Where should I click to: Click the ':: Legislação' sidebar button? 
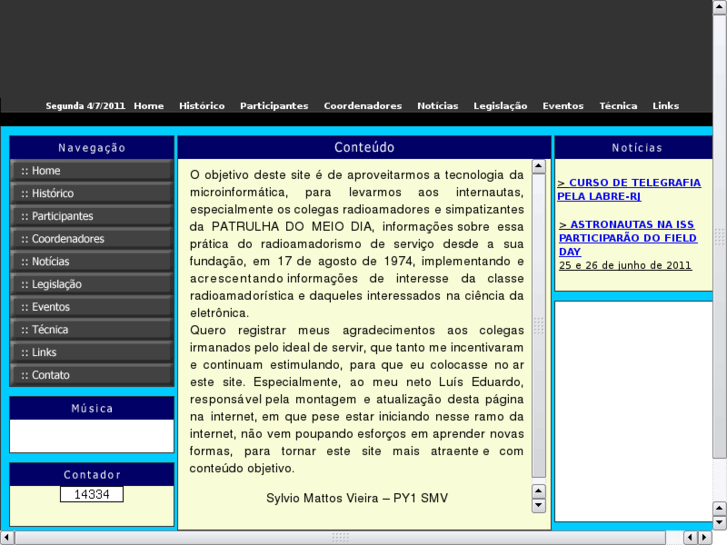92,284
